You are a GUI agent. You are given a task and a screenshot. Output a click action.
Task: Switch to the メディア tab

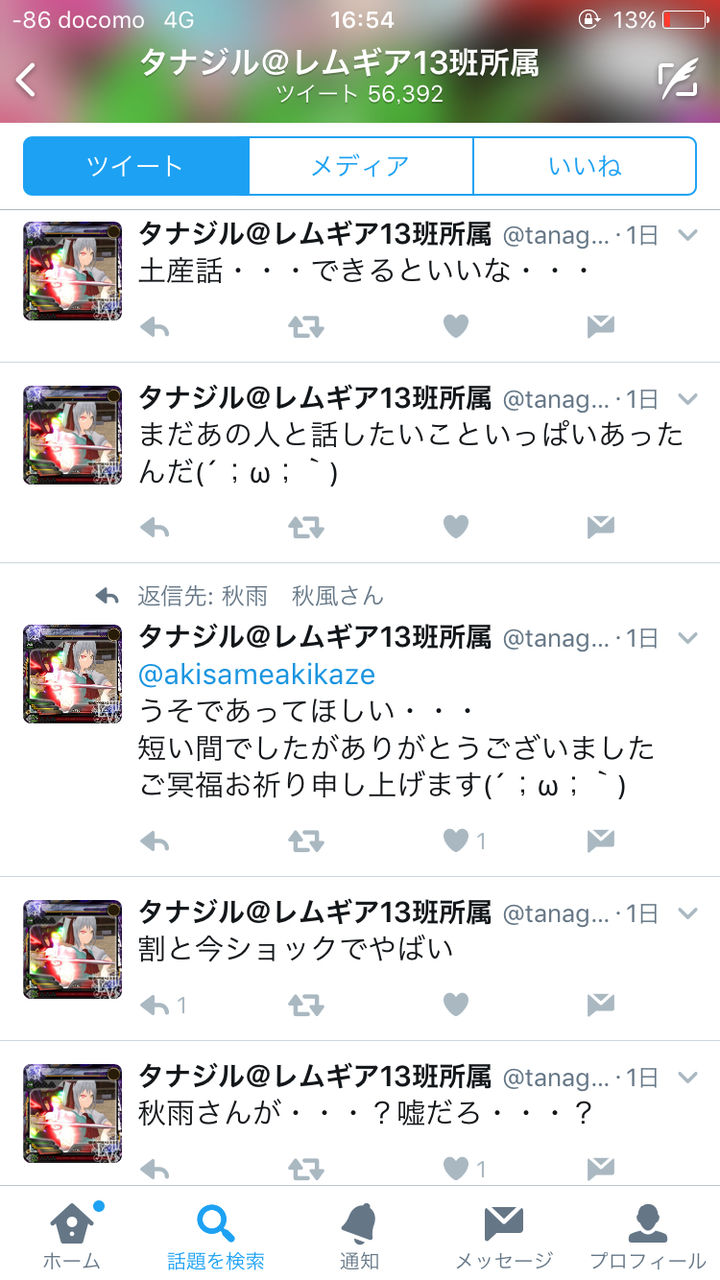pos(360,166)
